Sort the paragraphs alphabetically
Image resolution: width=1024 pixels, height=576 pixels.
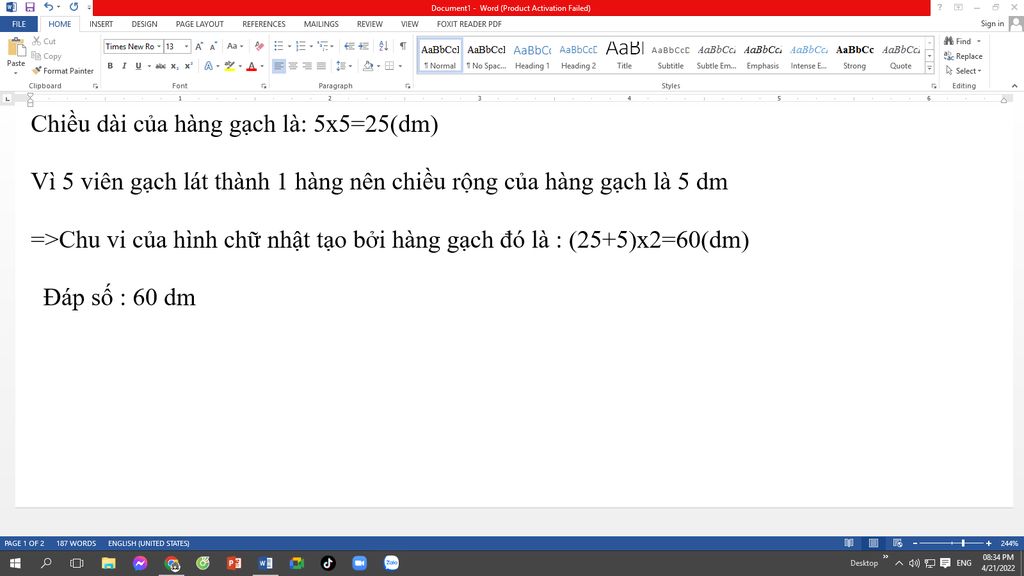[x=383, y=46]
